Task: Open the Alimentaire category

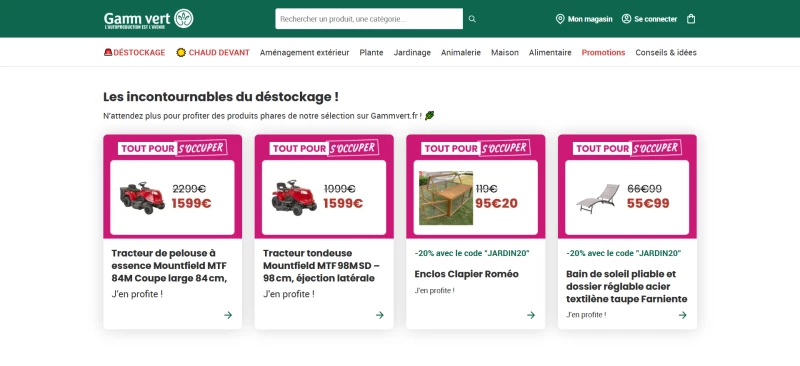Action: (550, 52)
